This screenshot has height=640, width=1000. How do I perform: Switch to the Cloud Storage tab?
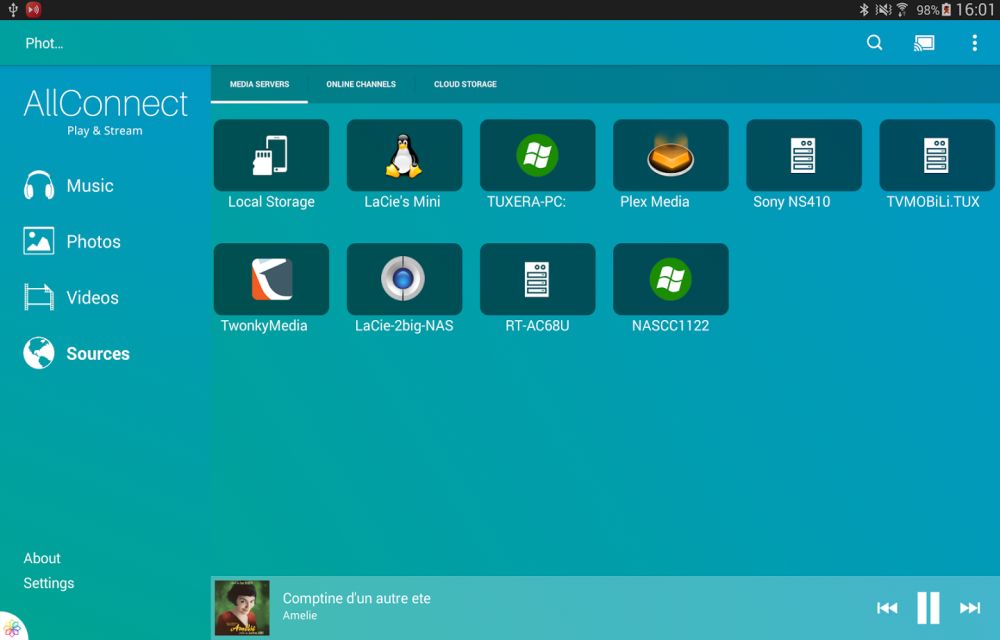[x=466, y=84]
